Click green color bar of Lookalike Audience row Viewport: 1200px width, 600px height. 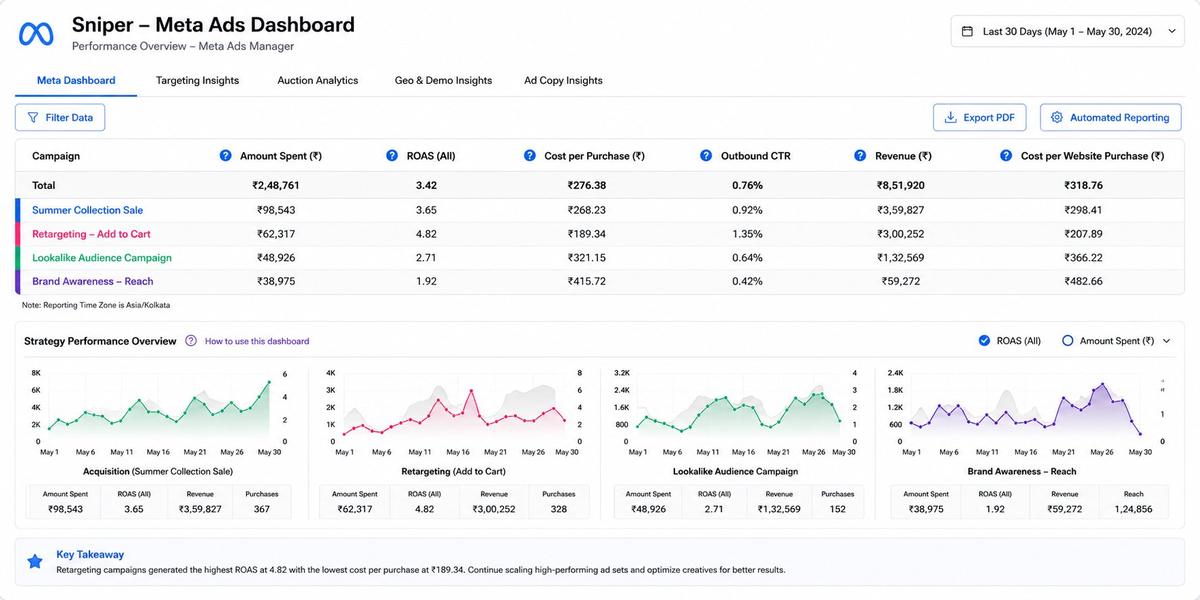point(17,258)
